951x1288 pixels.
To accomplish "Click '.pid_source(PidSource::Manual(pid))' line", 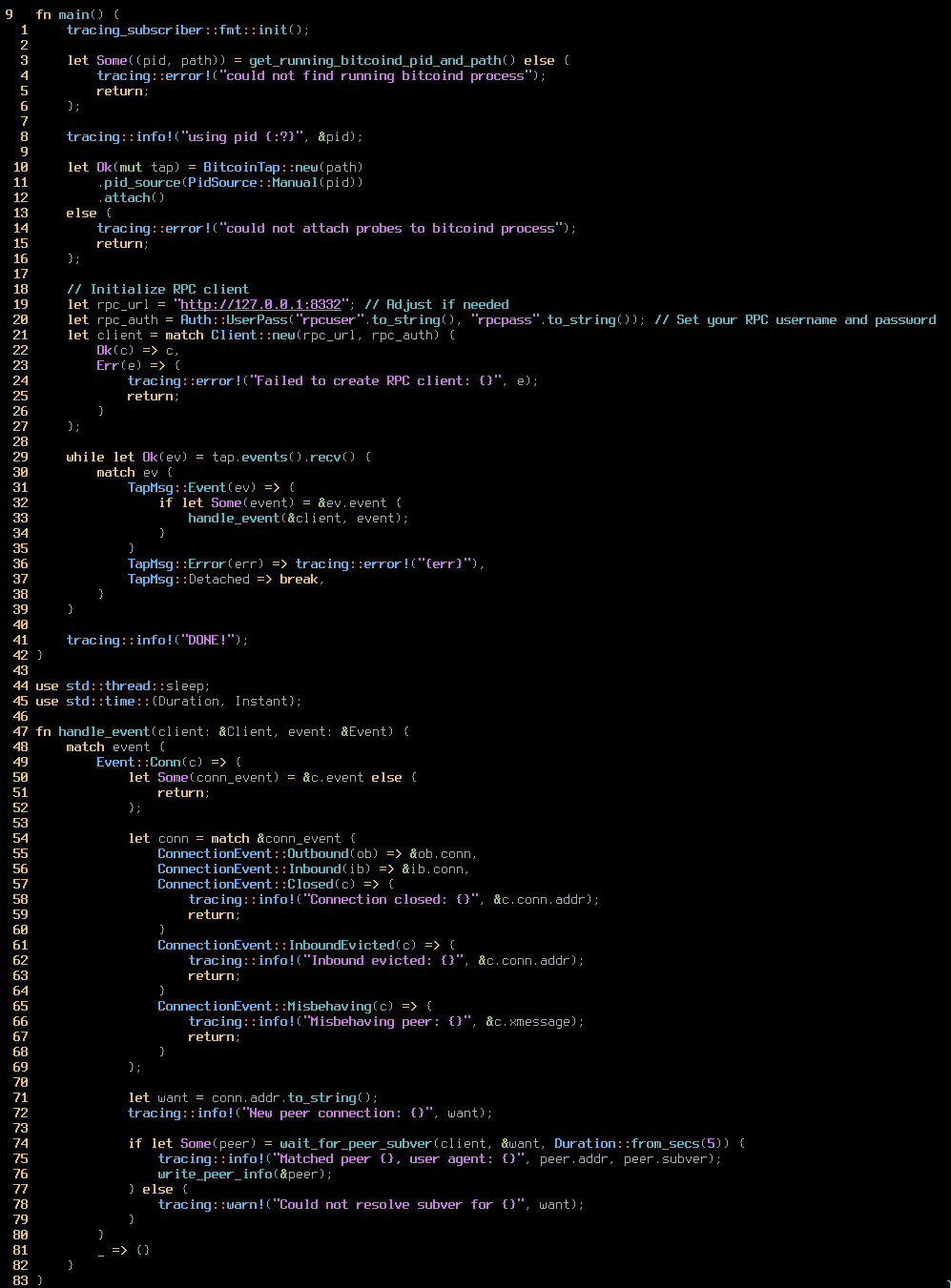I will 230,182.
